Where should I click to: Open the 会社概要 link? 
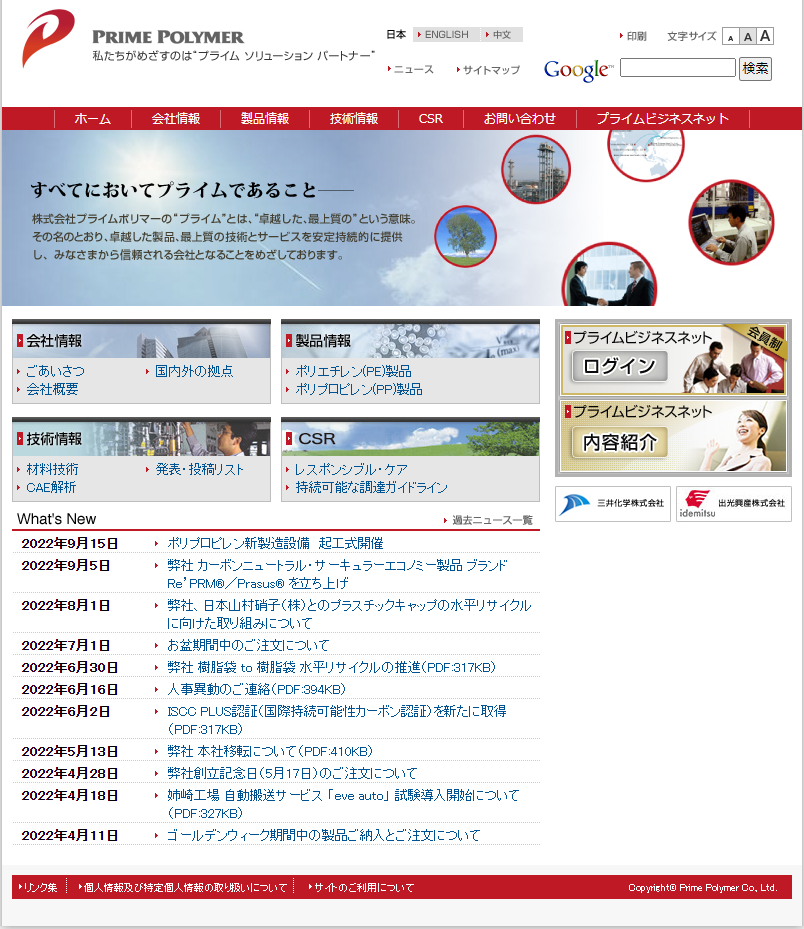coord(52,389)
